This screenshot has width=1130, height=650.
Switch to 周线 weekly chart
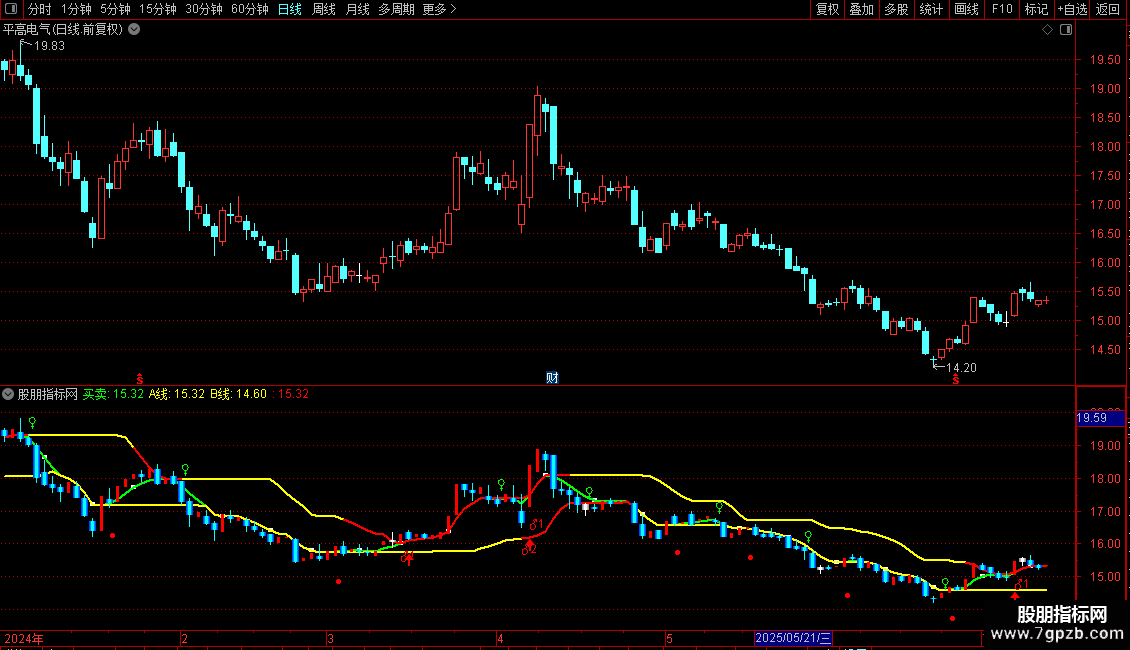coord(324,9)
